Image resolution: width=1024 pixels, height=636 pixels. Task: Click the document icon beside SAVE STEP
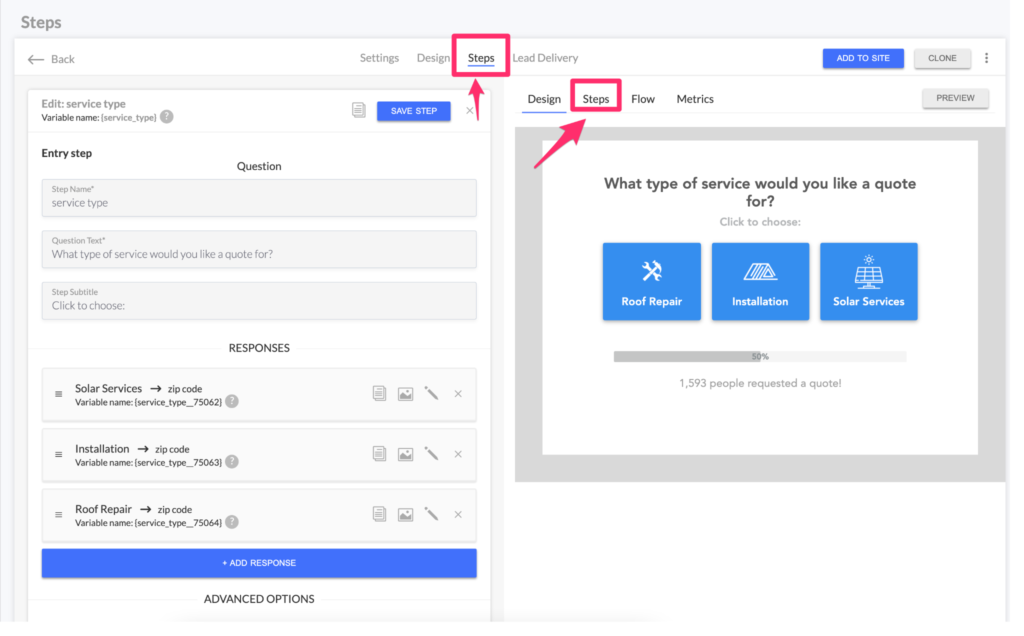coord(359,110)
